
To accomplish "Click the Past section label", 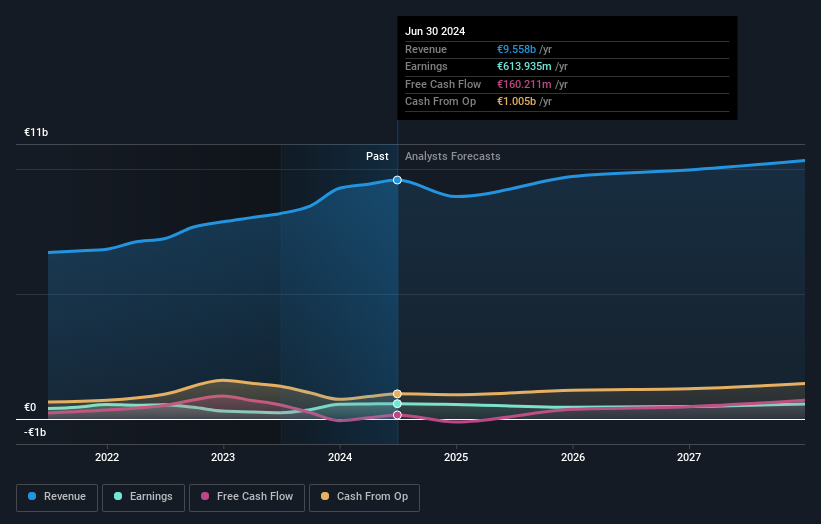I will click(x=377, y=157).
